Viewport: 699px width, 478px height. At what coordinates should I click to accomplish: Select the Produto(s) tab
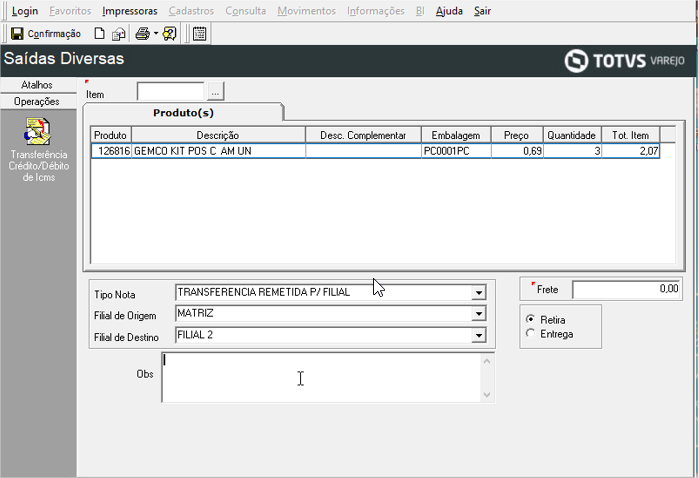183,113
